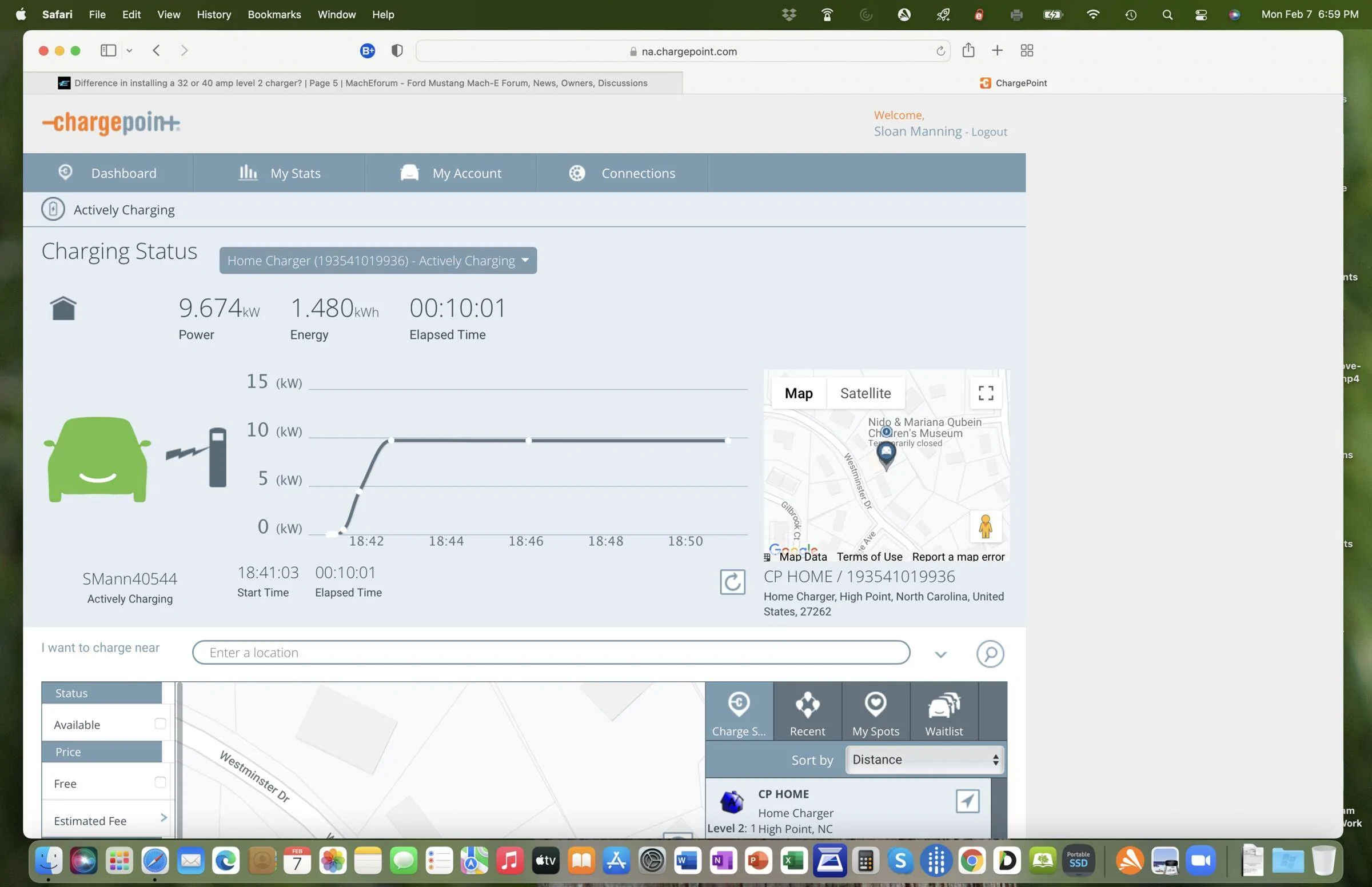Switch to the ChargePoint tab
1372x887 pixels.
1013,83
